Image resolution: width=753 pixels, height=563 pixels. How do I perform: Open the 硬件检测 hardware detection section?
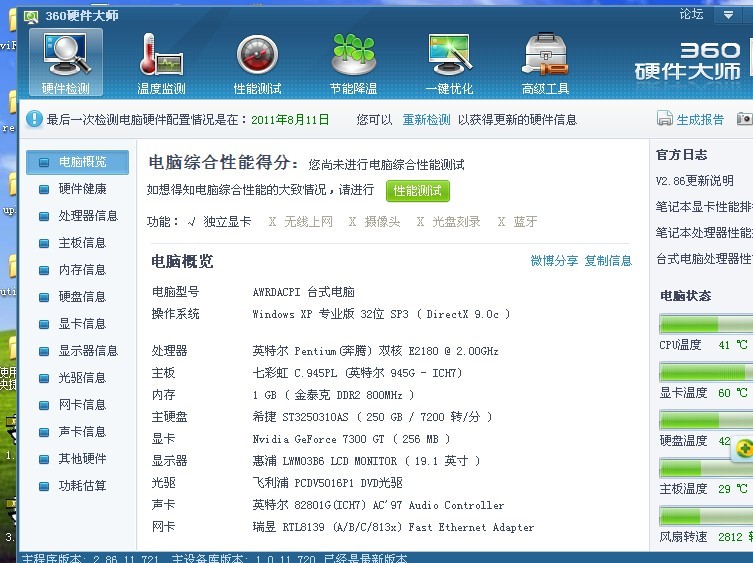[66, 62]
